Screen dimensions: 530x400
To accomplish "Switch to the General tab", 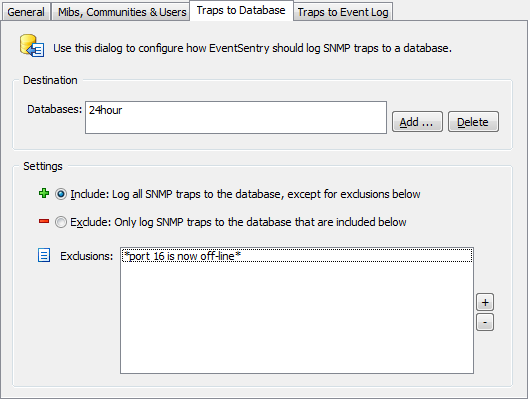I will [26, 12].
